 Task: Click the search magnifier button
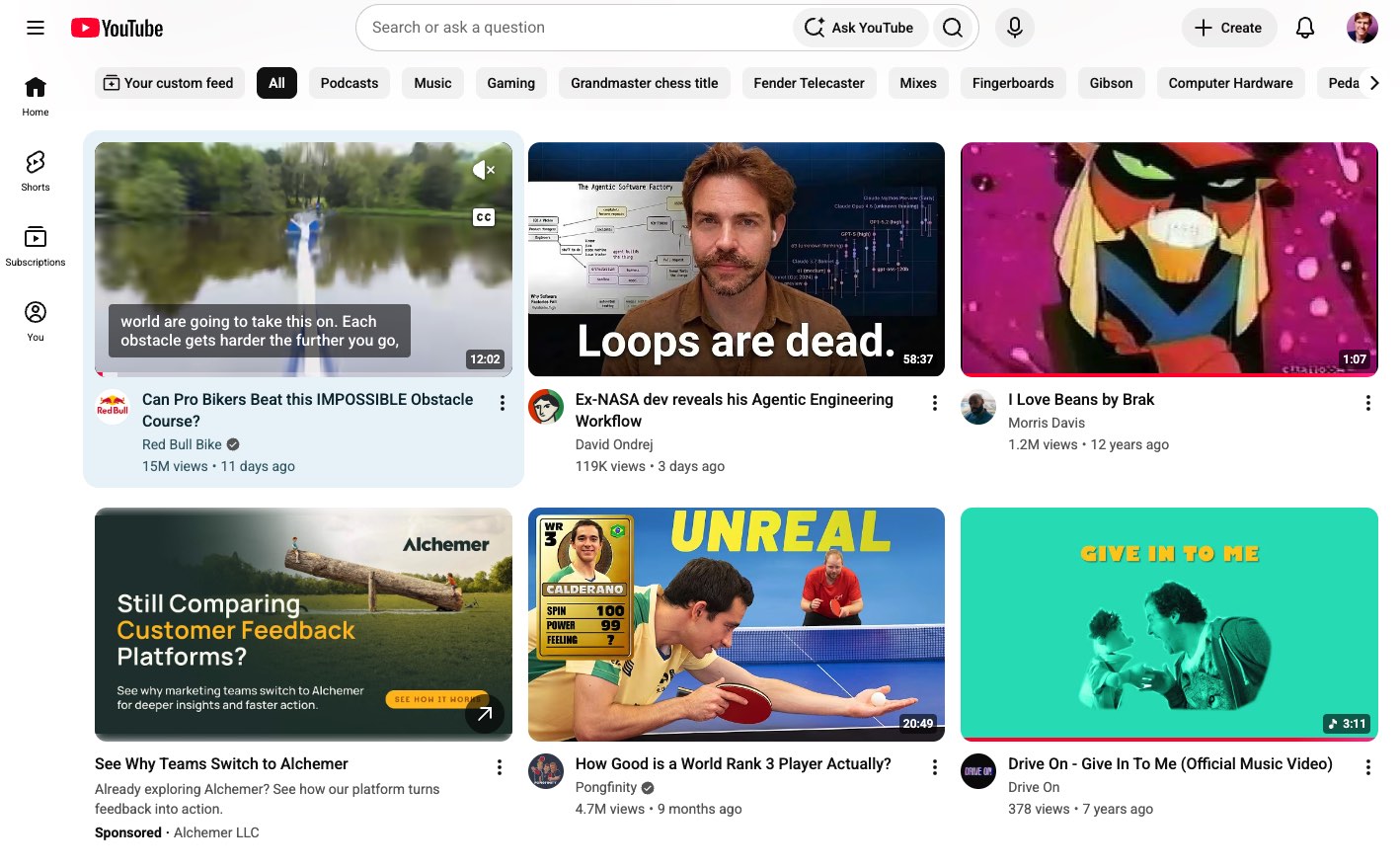[953, 28]
